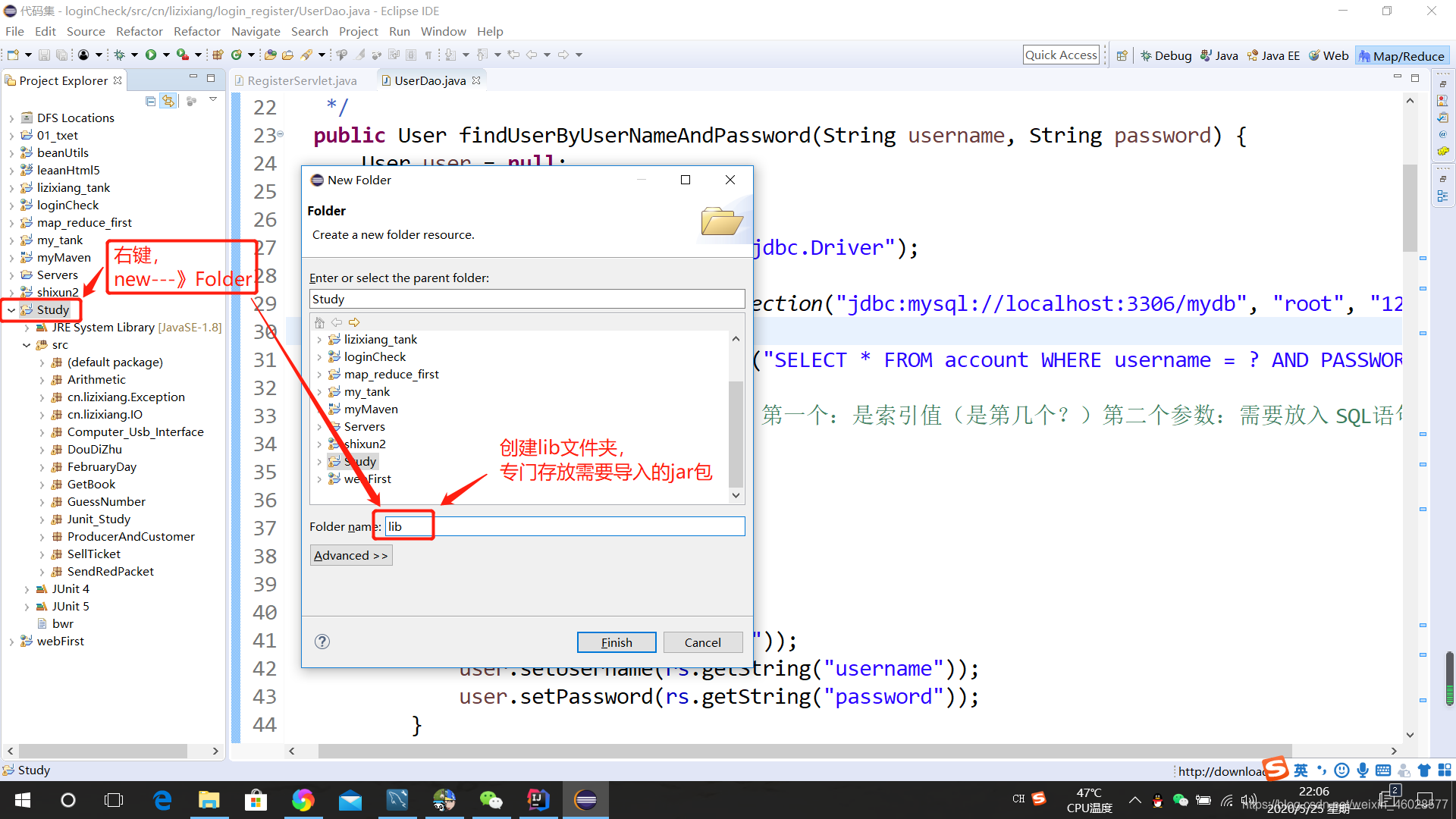Click the parent folder path field
The width and height of the screenshot is (1456, 819).
tap(527, 300)
